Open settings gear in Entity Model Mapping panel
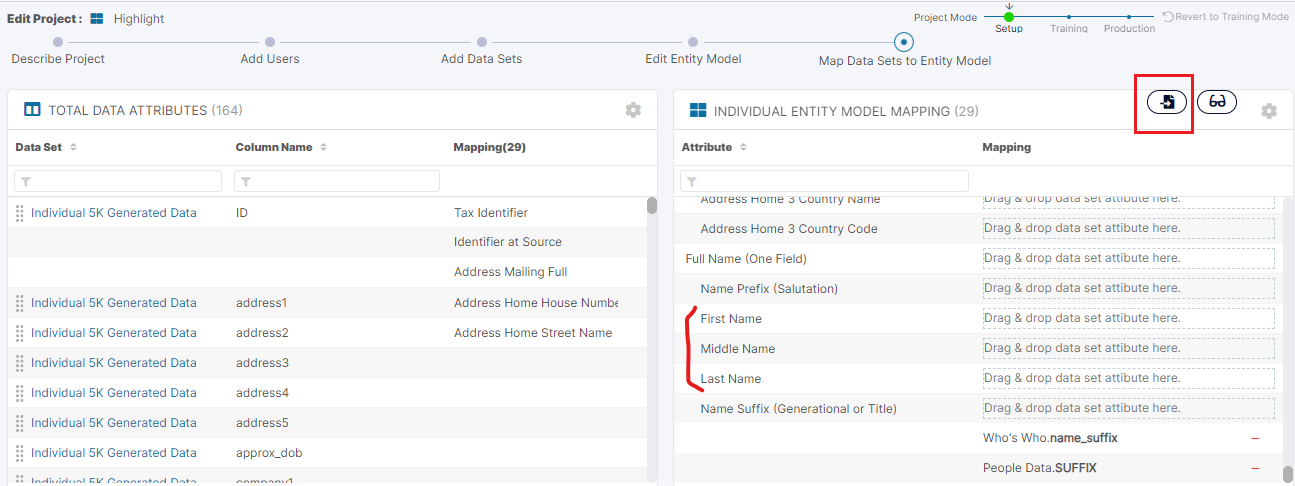This screenshot has width=1295, height=486. coord(1269,111)
